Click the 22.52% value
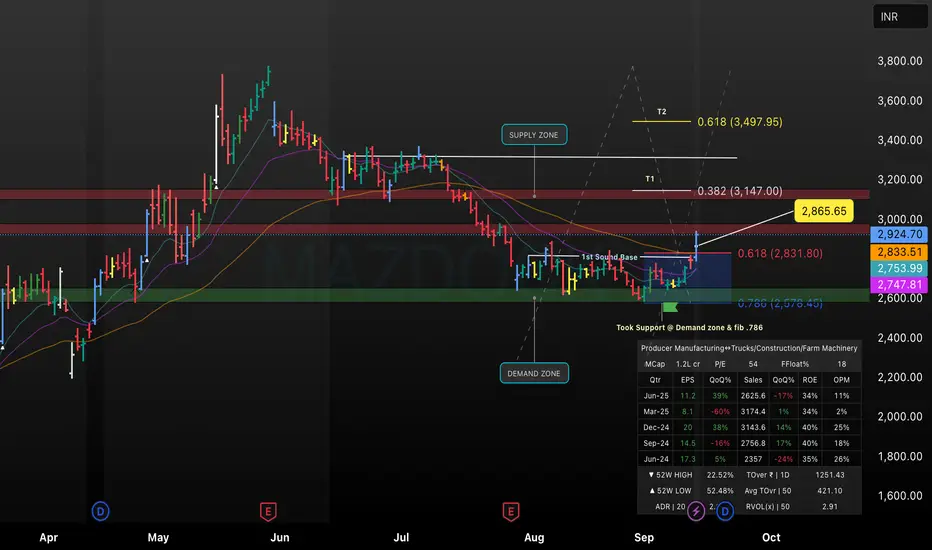This screenshot has height=550, width=932. (720, 475)
